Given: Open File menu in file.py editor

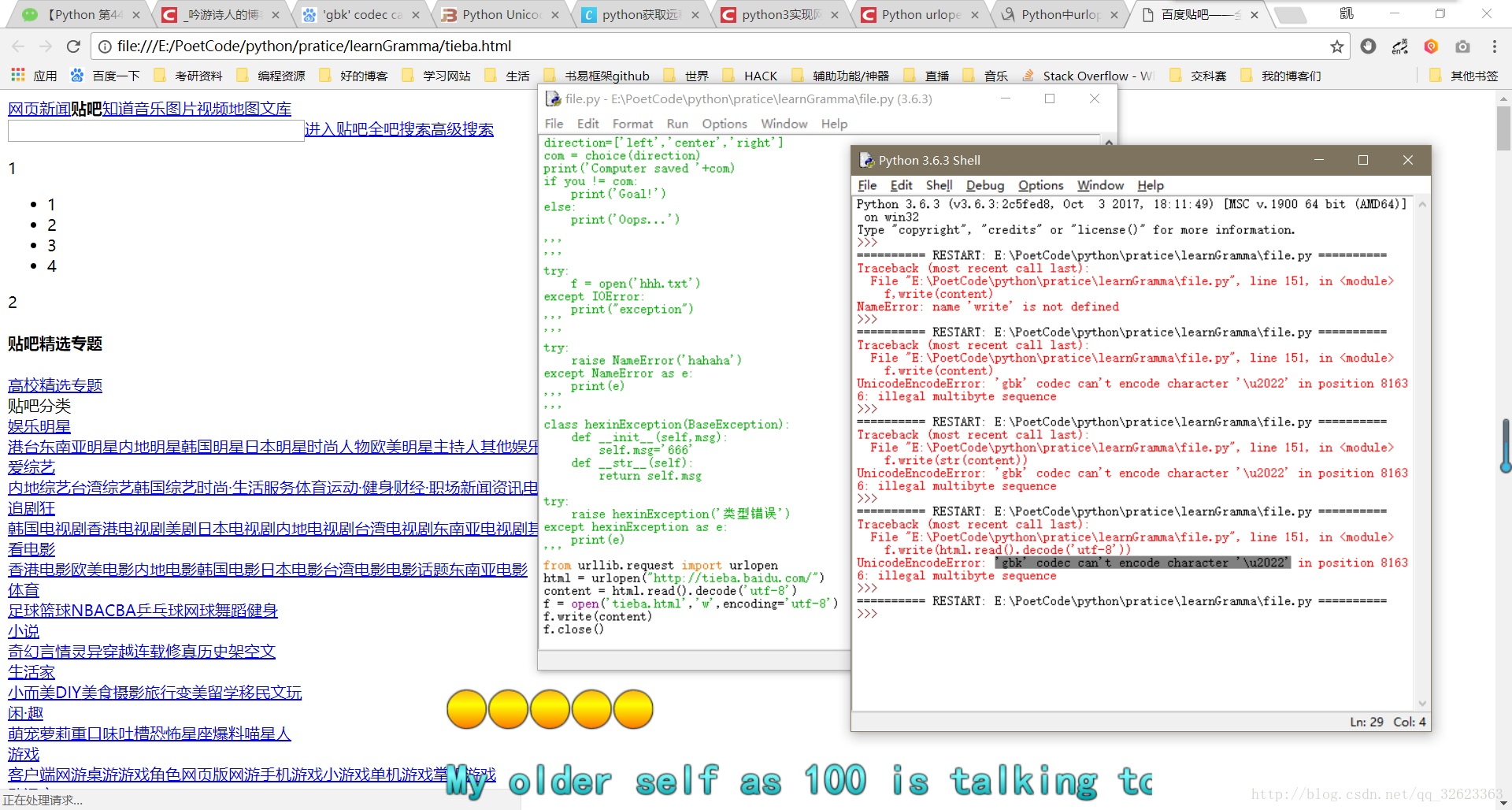Looking at the screenshot, I should point(554,124).
